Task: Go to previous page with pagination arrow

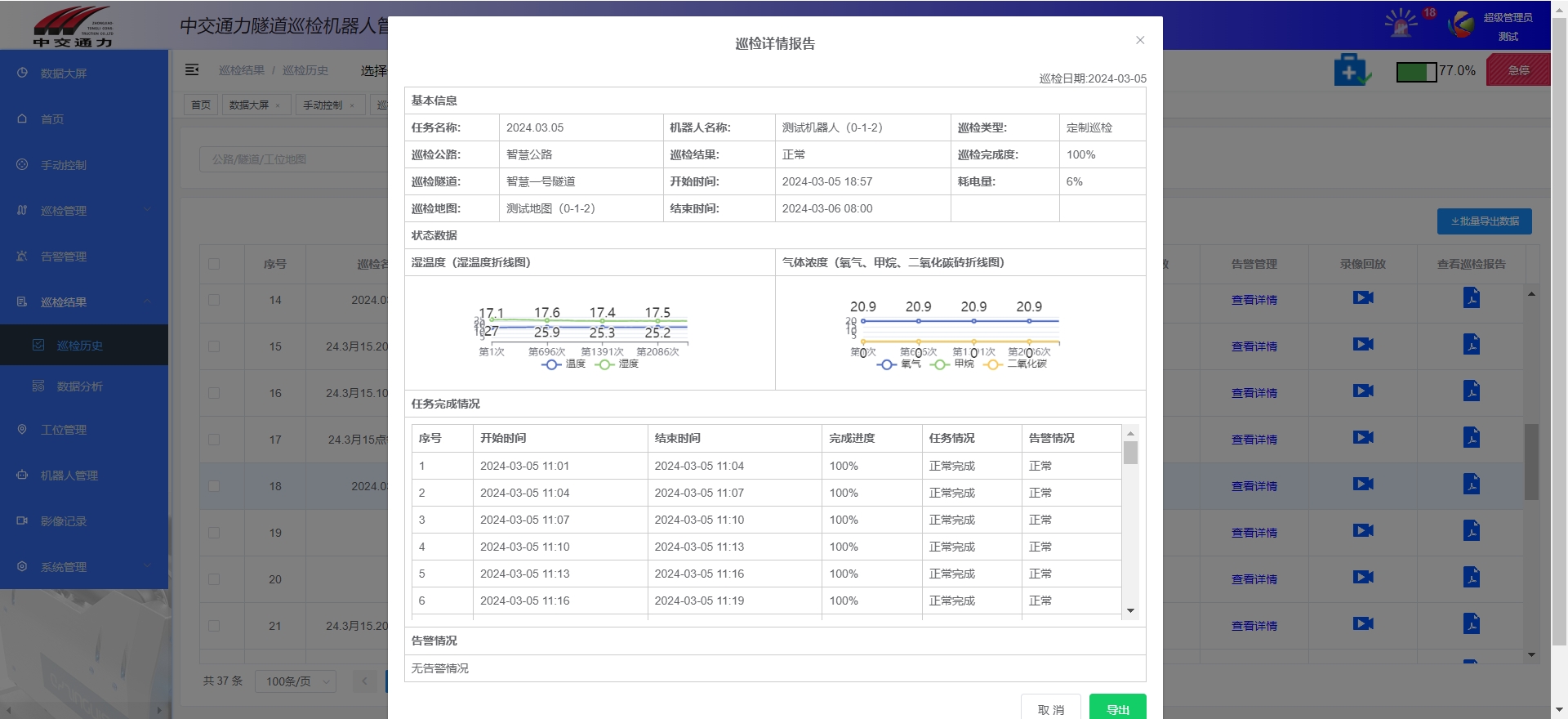Action: pos(364,681)
